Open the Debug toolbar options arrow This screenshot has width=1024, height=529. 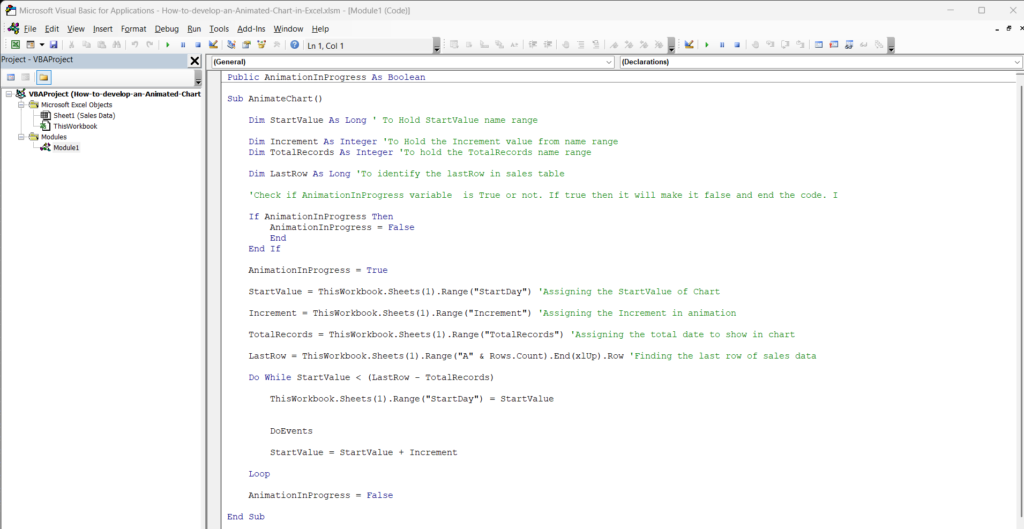pos(891,46)
